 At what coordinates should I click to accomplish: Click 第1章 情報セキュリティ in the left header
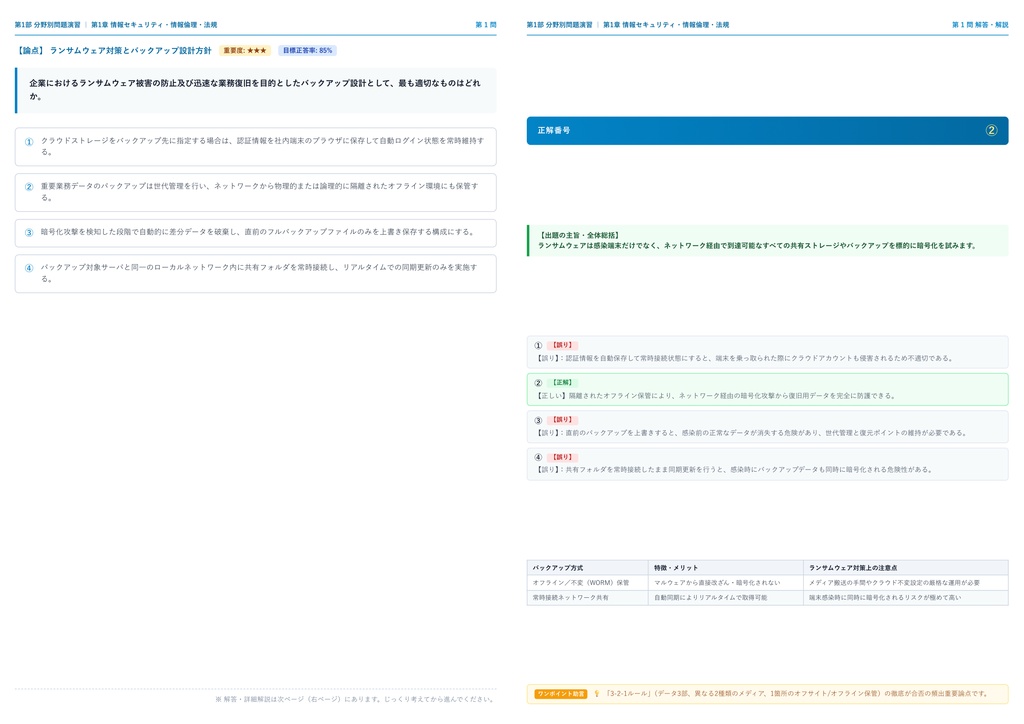[154, 25]
